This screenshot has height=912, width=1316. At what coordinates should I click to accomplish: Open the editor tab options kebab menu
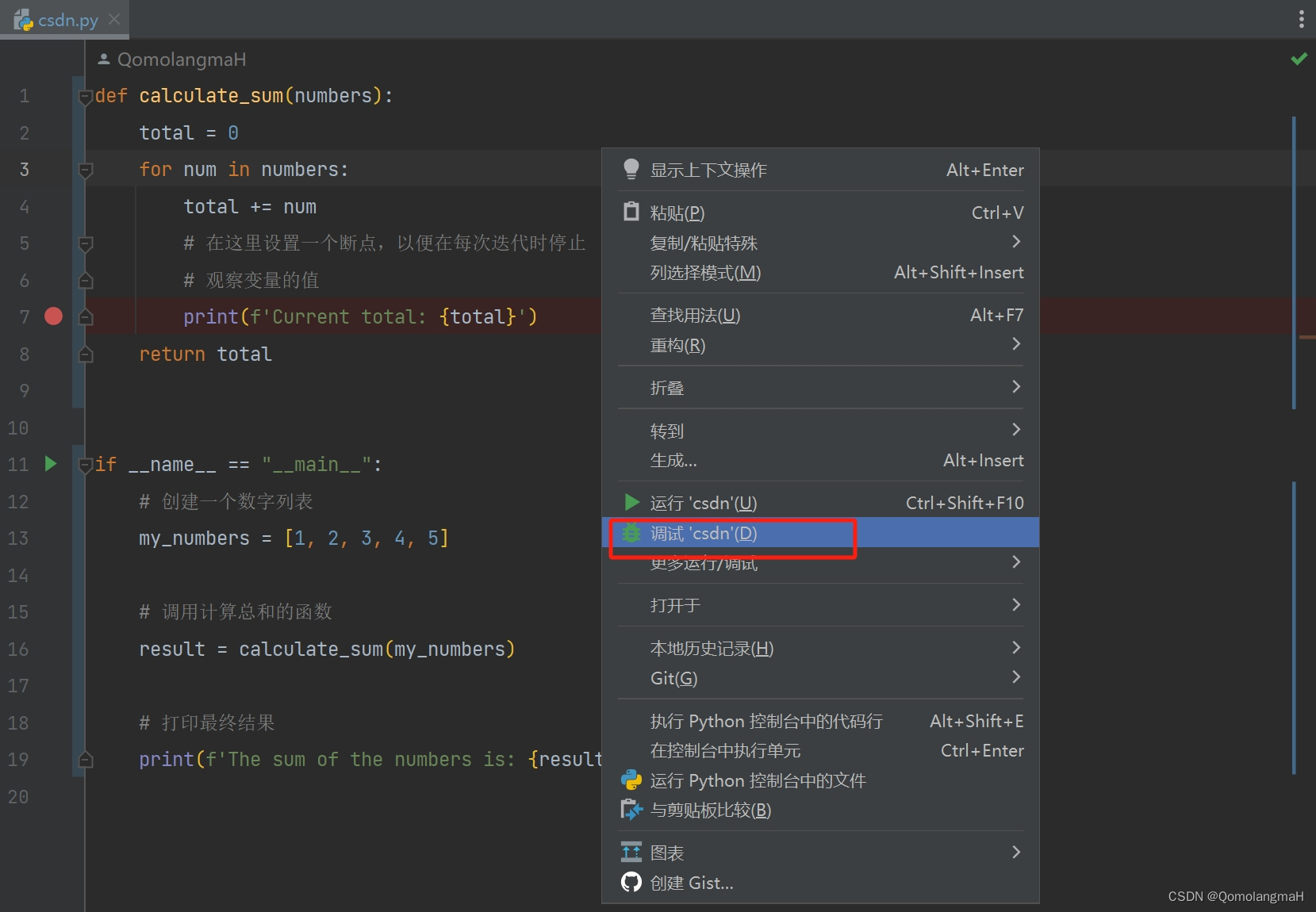(1301, 19)
